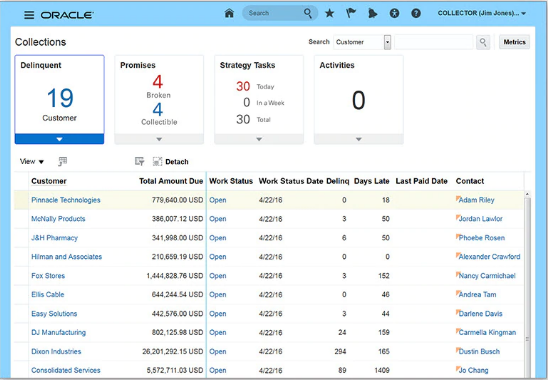Go to the Home icon
The image size is (548, 380).
(229, 13)
